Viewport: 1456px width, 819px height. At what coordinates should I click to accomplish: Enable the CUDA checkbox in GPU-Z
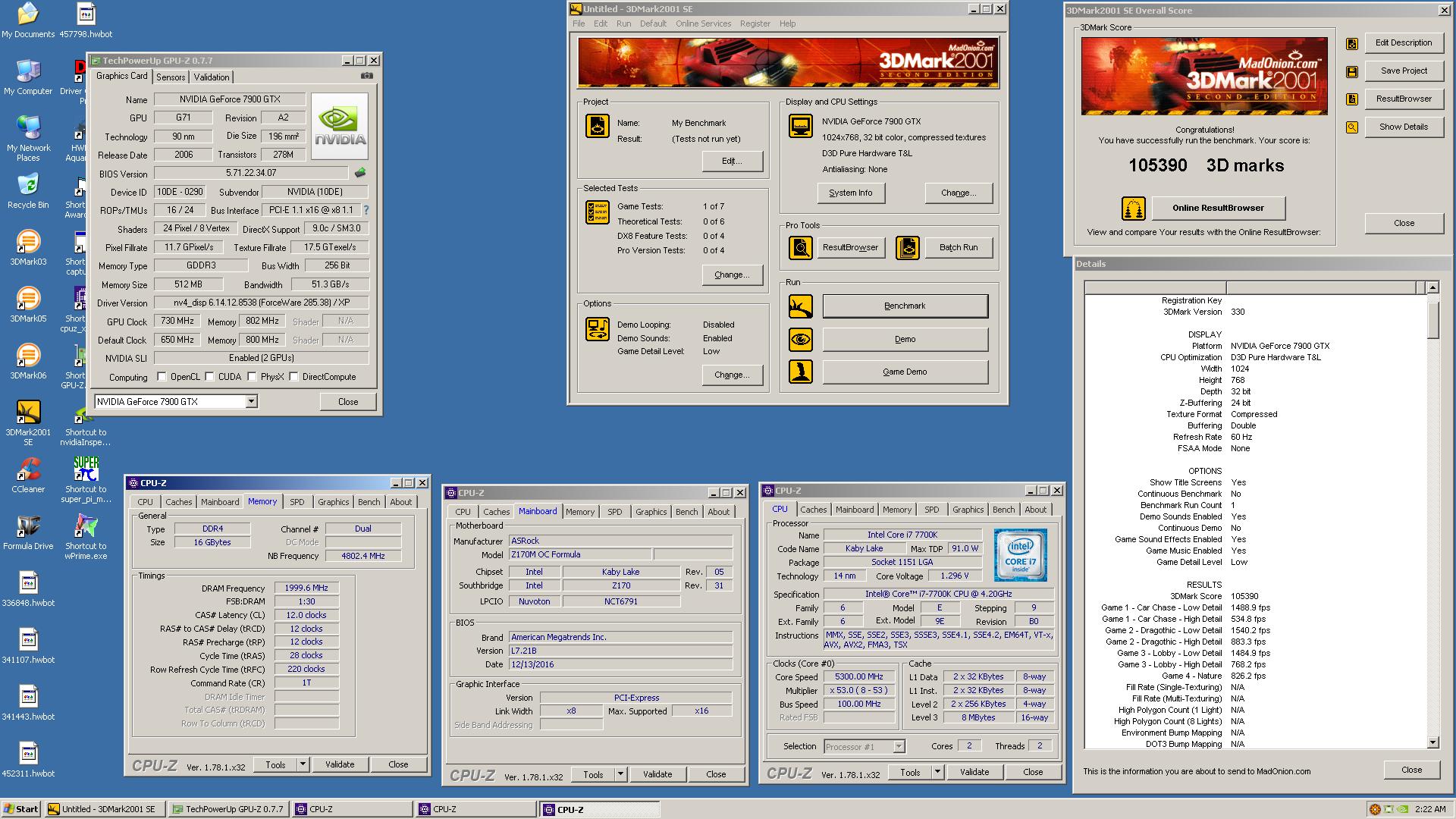(209, 376)
